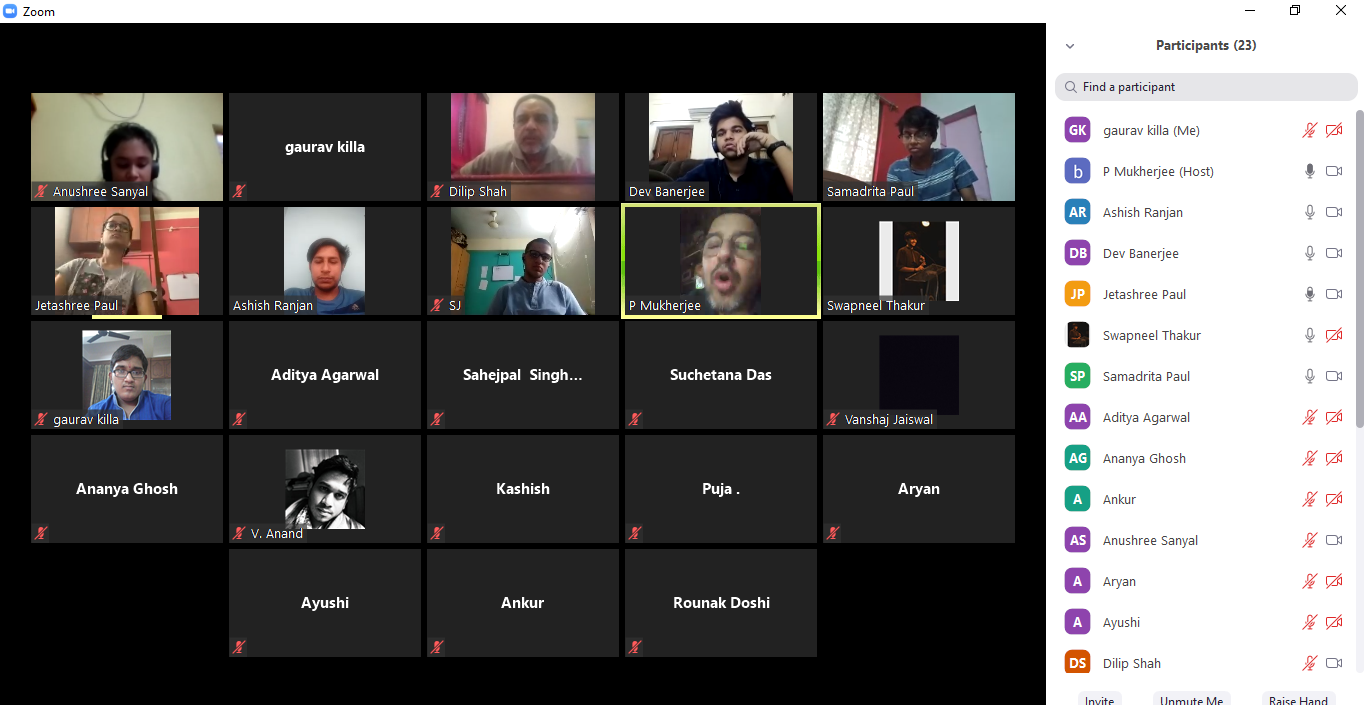
Task: Click the Raise Hand button
Action: (x=1298, y=700)
